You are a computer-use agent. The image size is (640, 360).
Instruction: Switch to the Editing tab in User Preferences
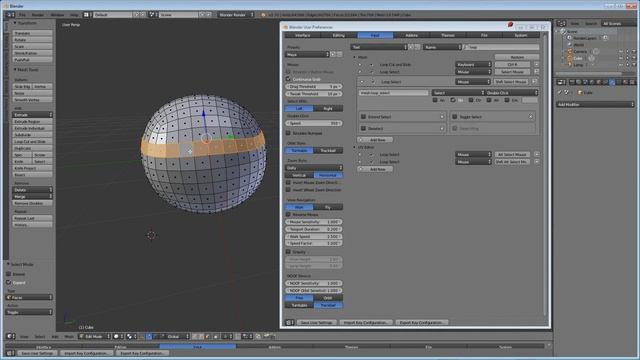(339, 36)
